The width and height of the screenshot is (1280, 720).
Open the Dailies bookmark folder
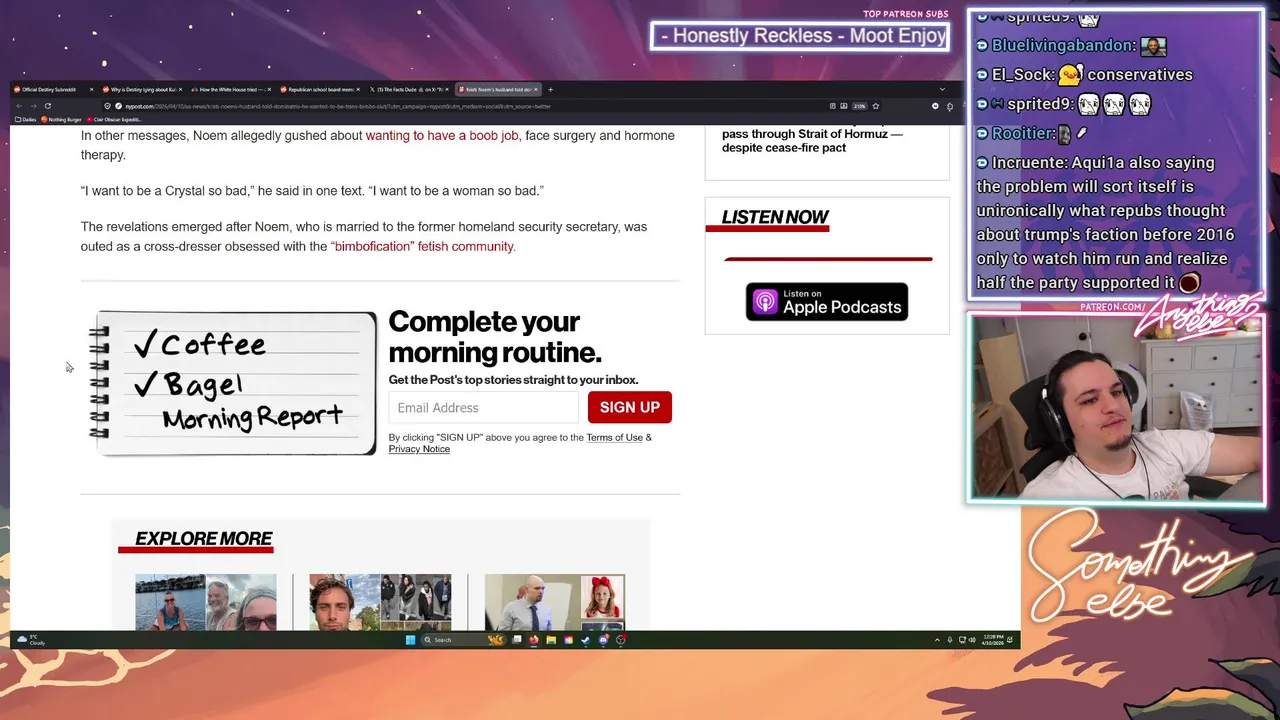[x=26, y=119]
